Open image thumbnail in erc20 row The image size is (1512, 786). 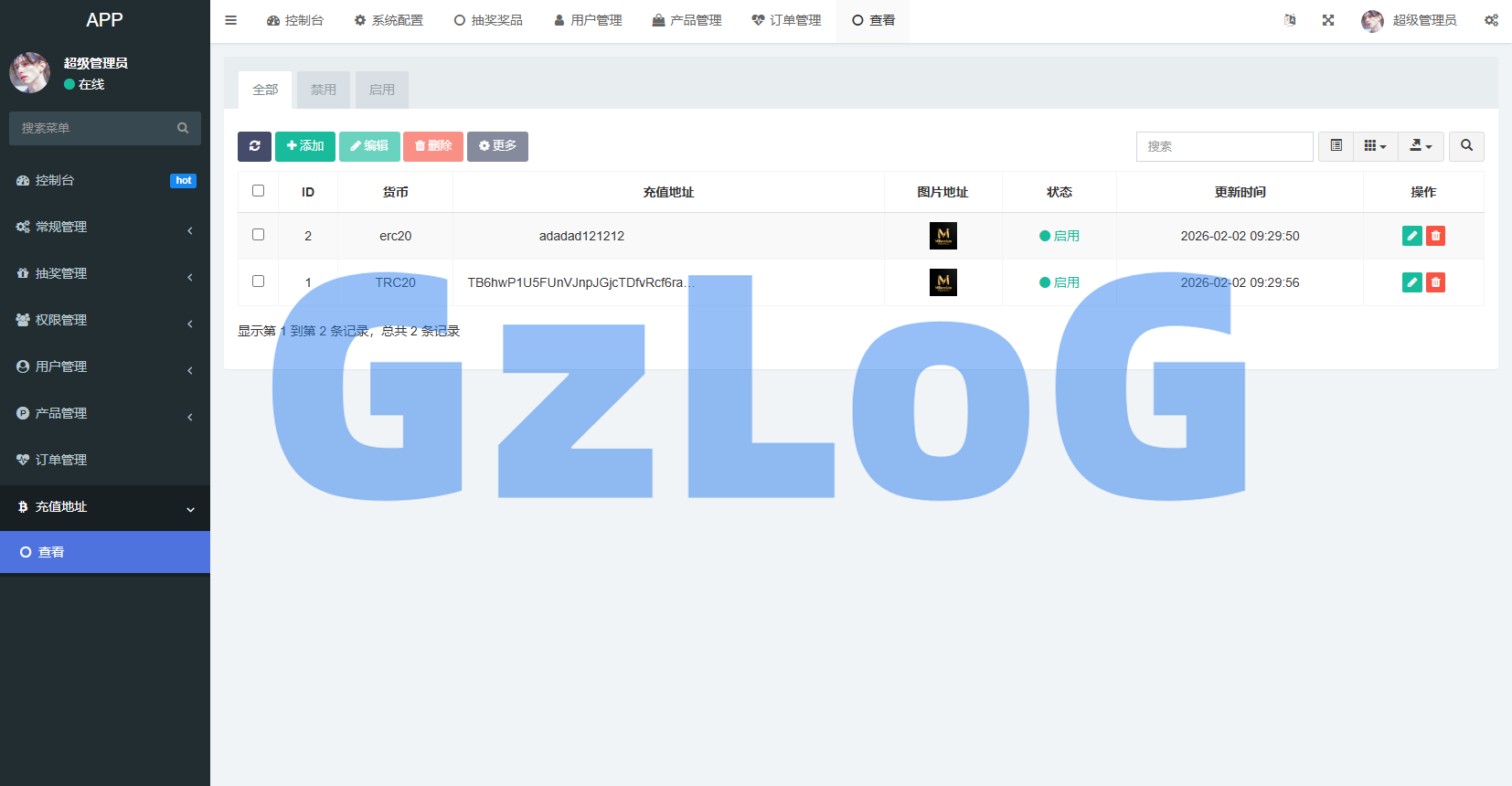(x=943, y=236)
